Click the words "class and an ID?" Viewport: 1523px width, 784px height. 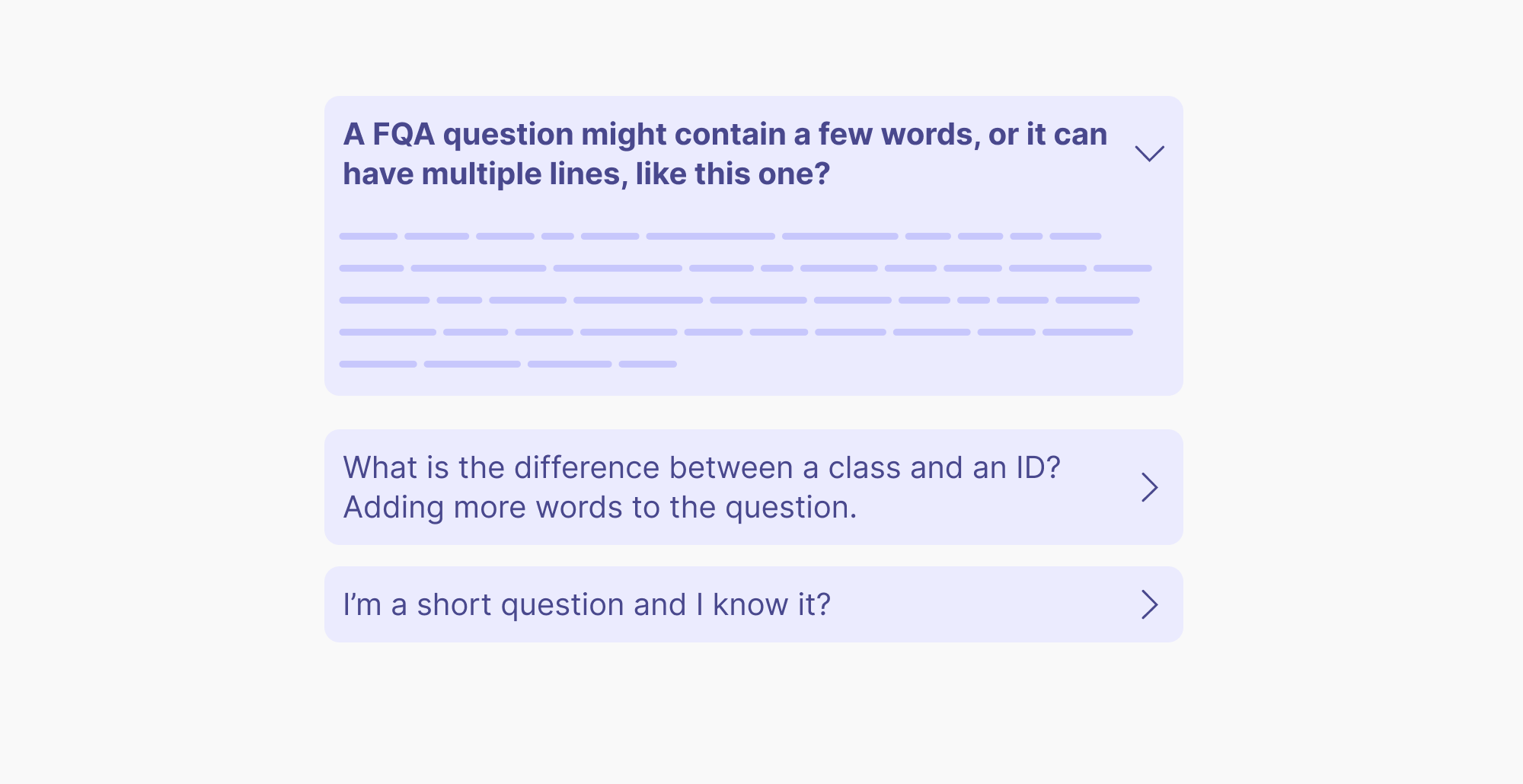click(x=944, y=467)
